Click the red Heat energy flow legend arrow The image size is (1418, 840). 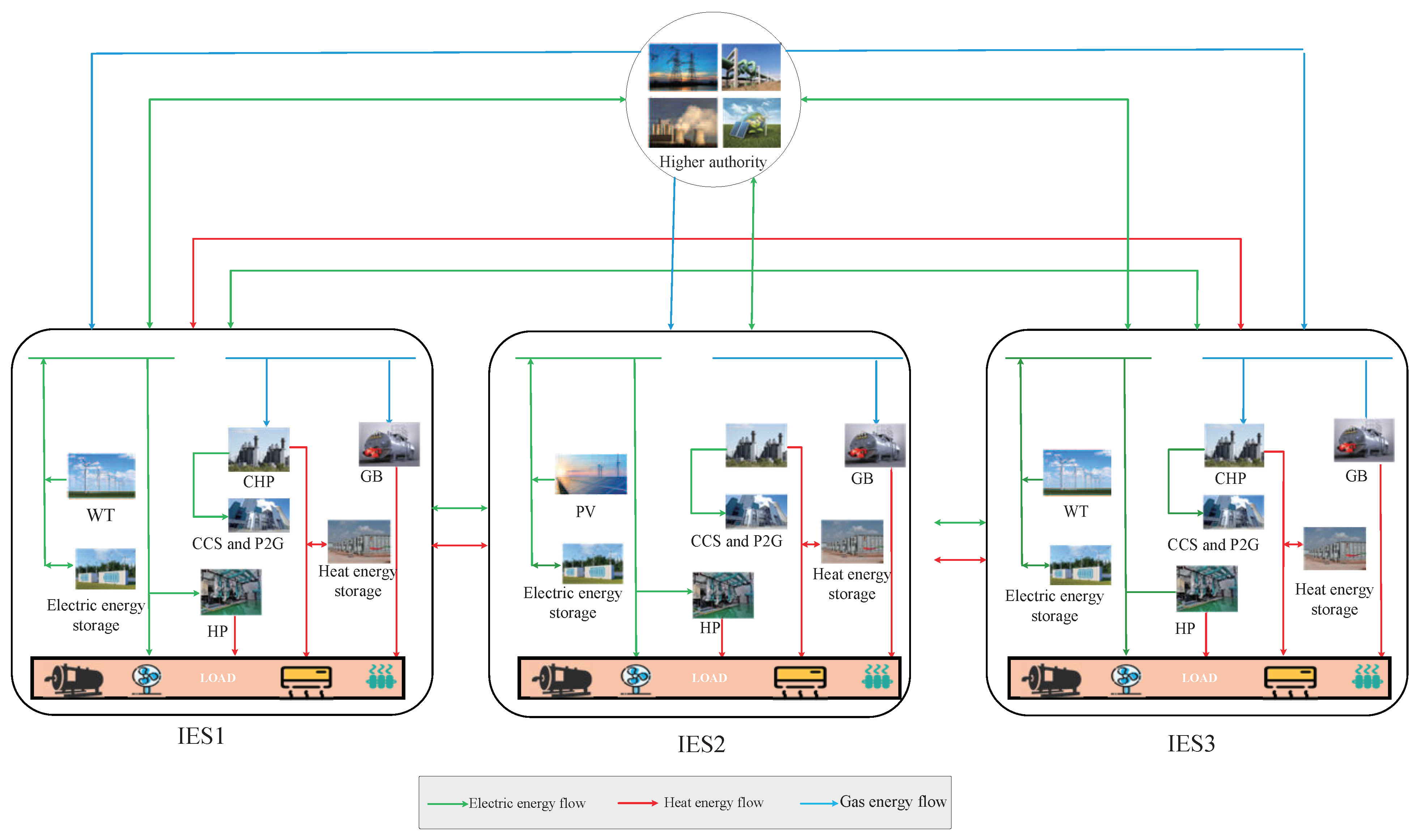pos(637,803)
